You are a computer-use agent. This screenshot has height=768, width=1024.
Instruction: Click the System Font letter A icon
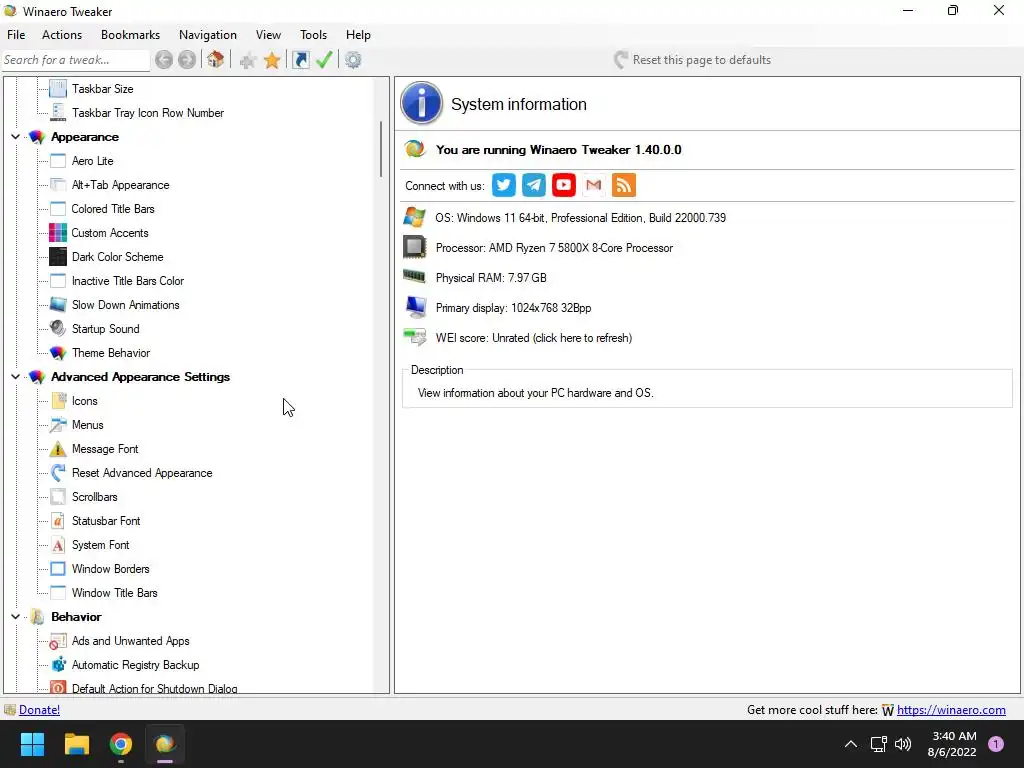58,545
